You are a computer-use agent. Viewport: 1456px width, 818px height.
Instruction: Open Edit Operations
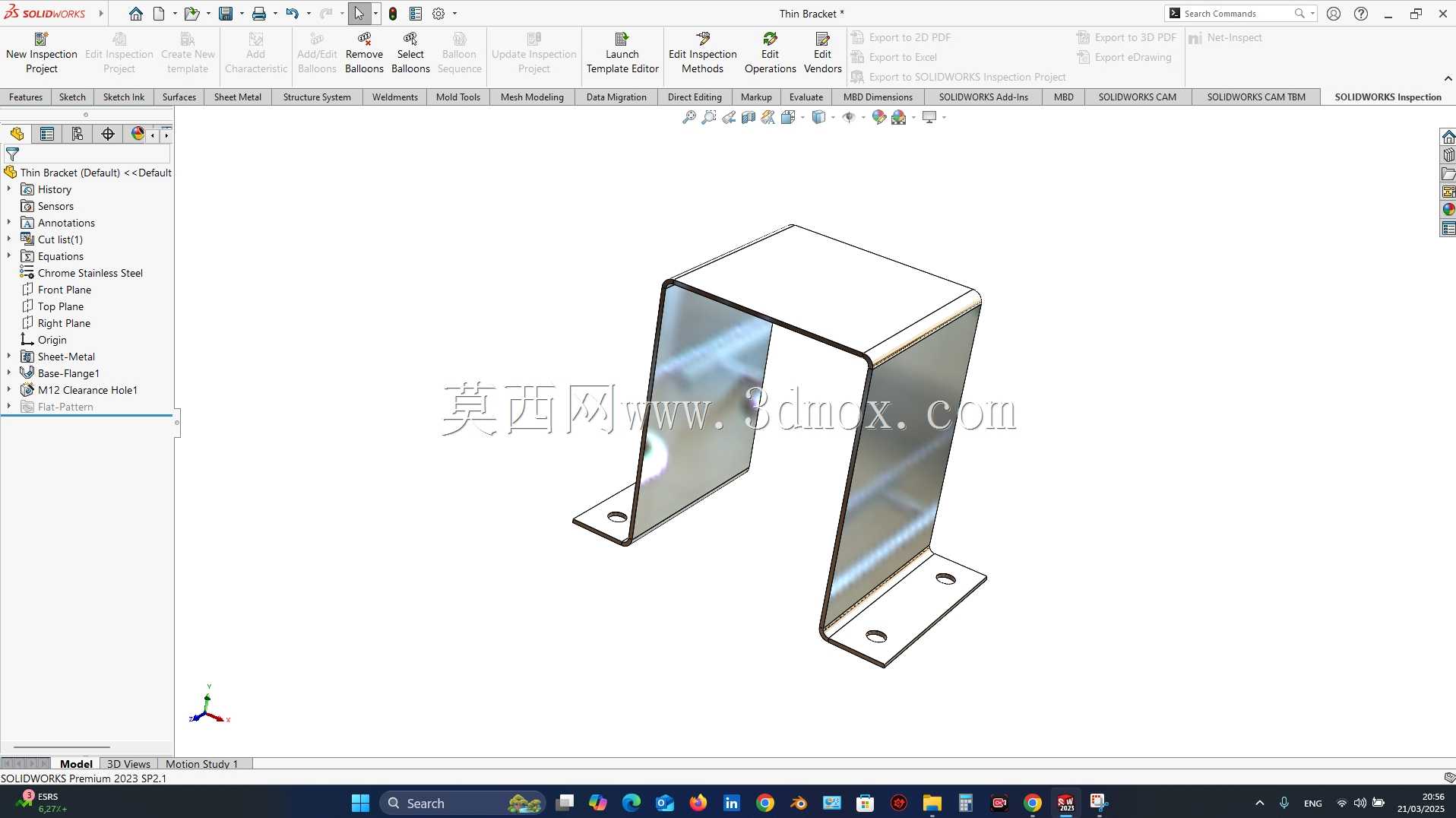click(x=770, y=53)
